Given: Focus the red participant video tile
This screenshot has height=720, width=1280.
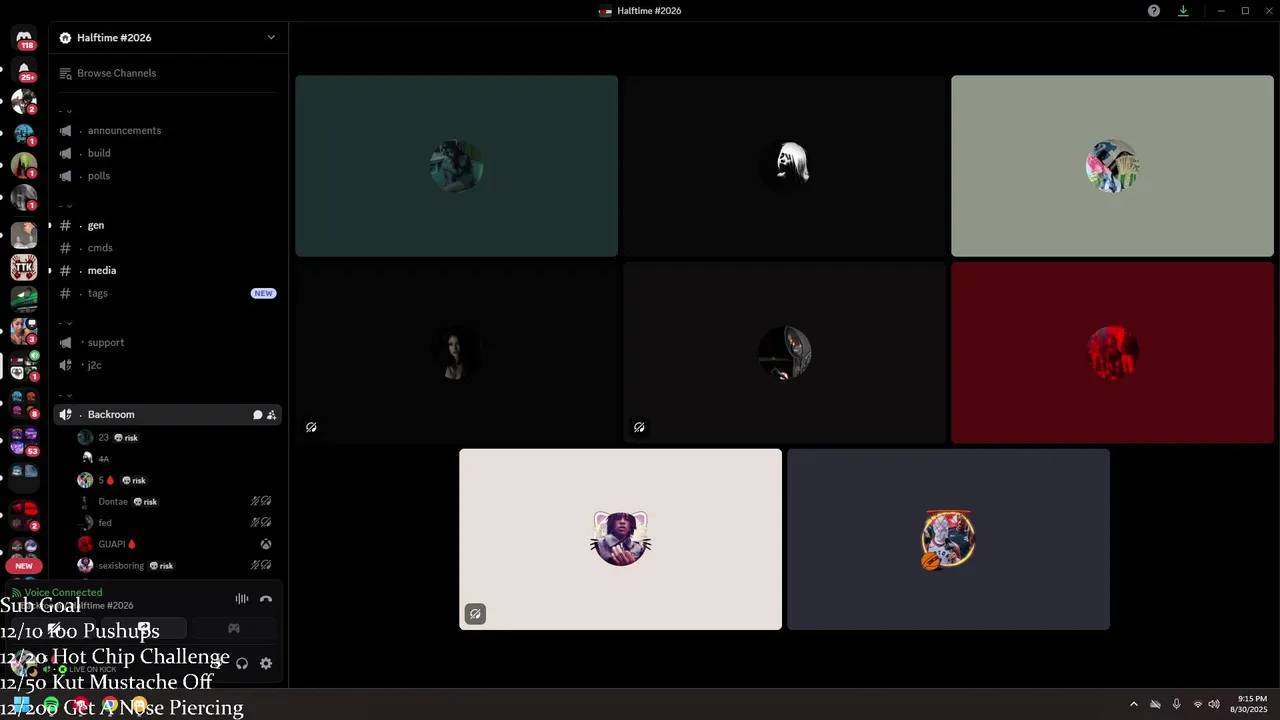Looking at the screenshot, I should click(x=1112, y=353).
